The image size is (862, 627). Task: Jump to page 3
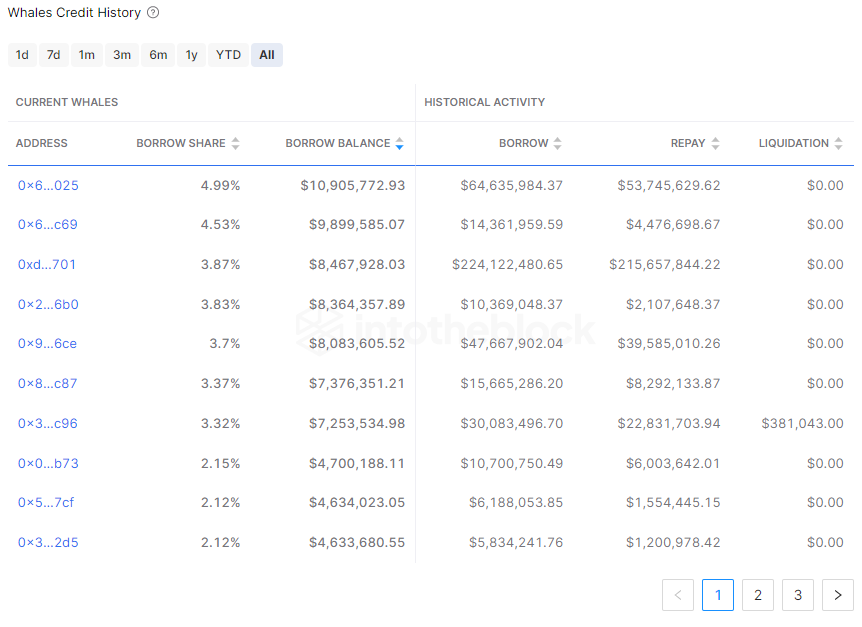798,595
